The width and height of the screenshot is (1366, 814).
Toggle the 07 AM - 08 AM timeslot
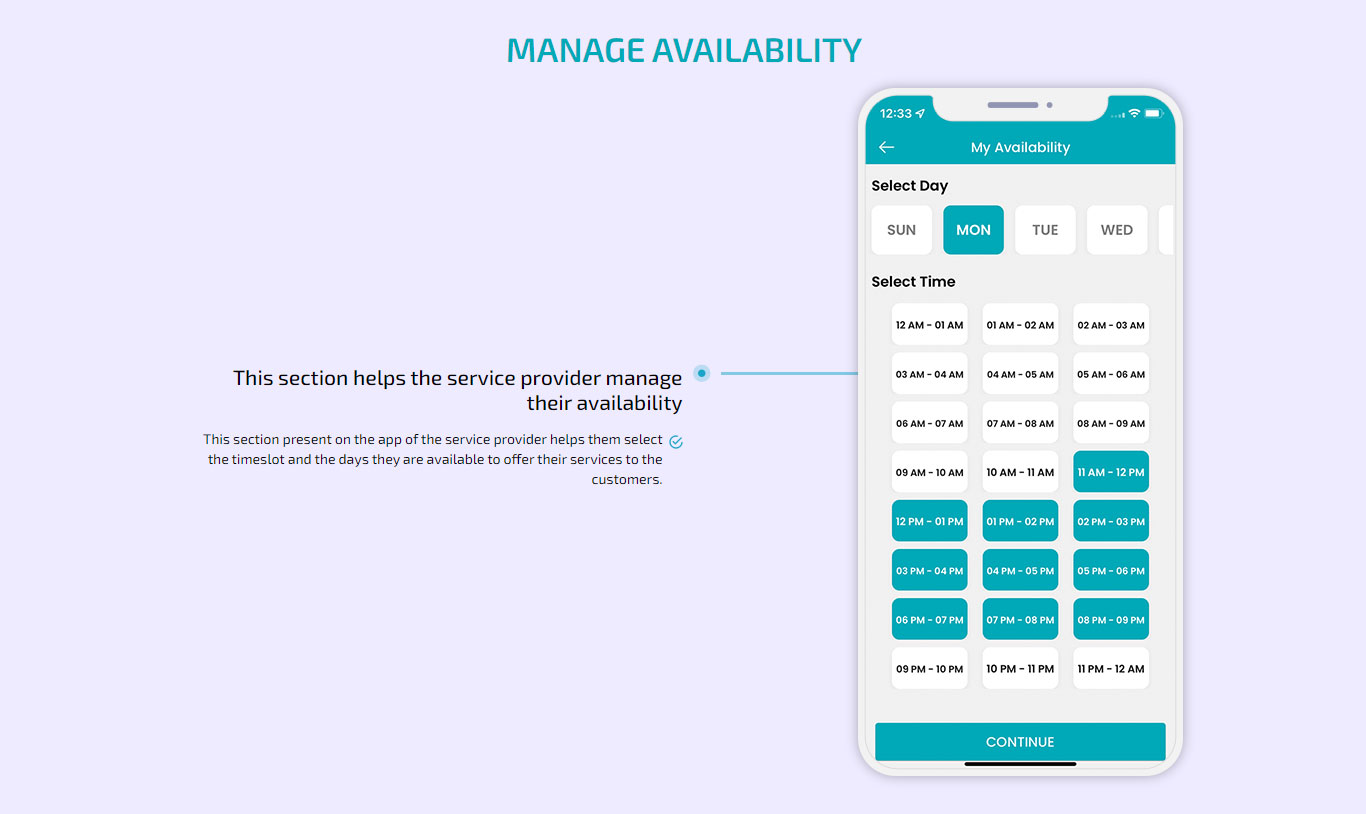tap(1020, 423)
